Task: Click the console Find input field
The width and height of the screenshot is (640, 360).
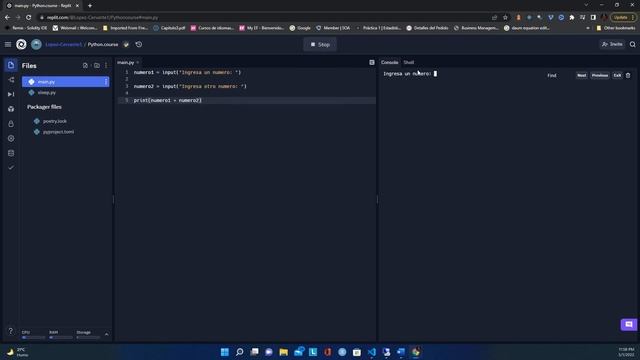Action: point(560,76)
